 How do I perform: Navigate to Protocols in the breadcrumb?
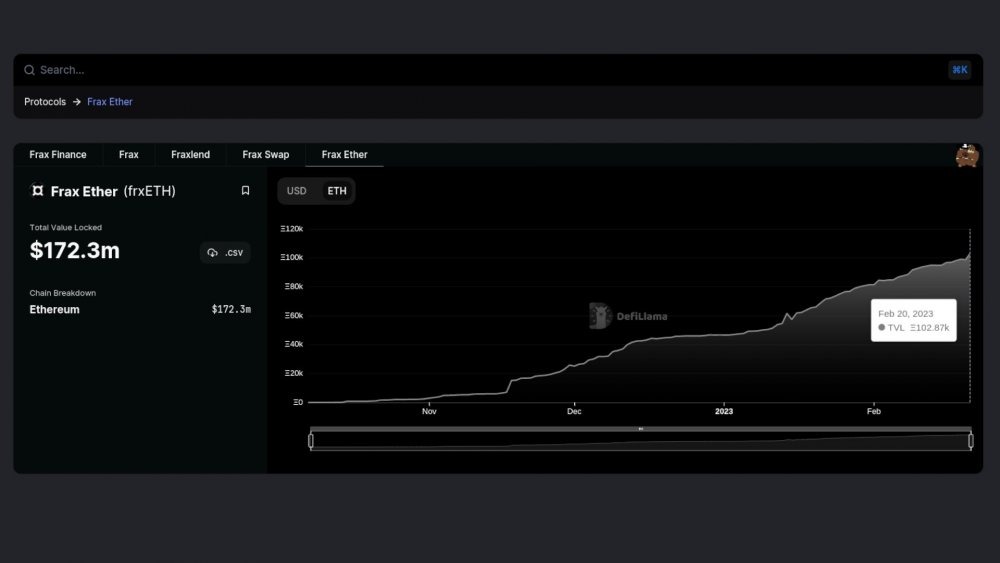click(x=45, y=102)
